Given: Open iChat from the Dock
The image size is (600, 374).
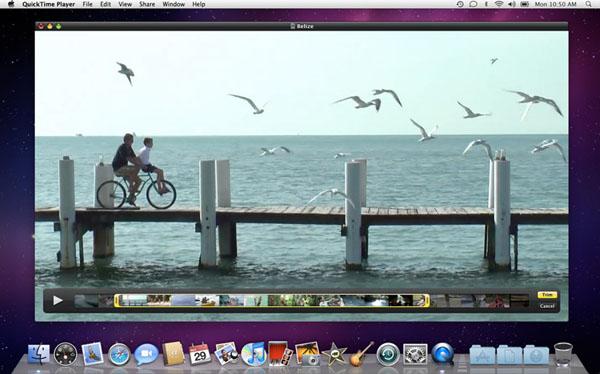Looking at the screenshot, I should pyautogui.click(x=146, y=354).
